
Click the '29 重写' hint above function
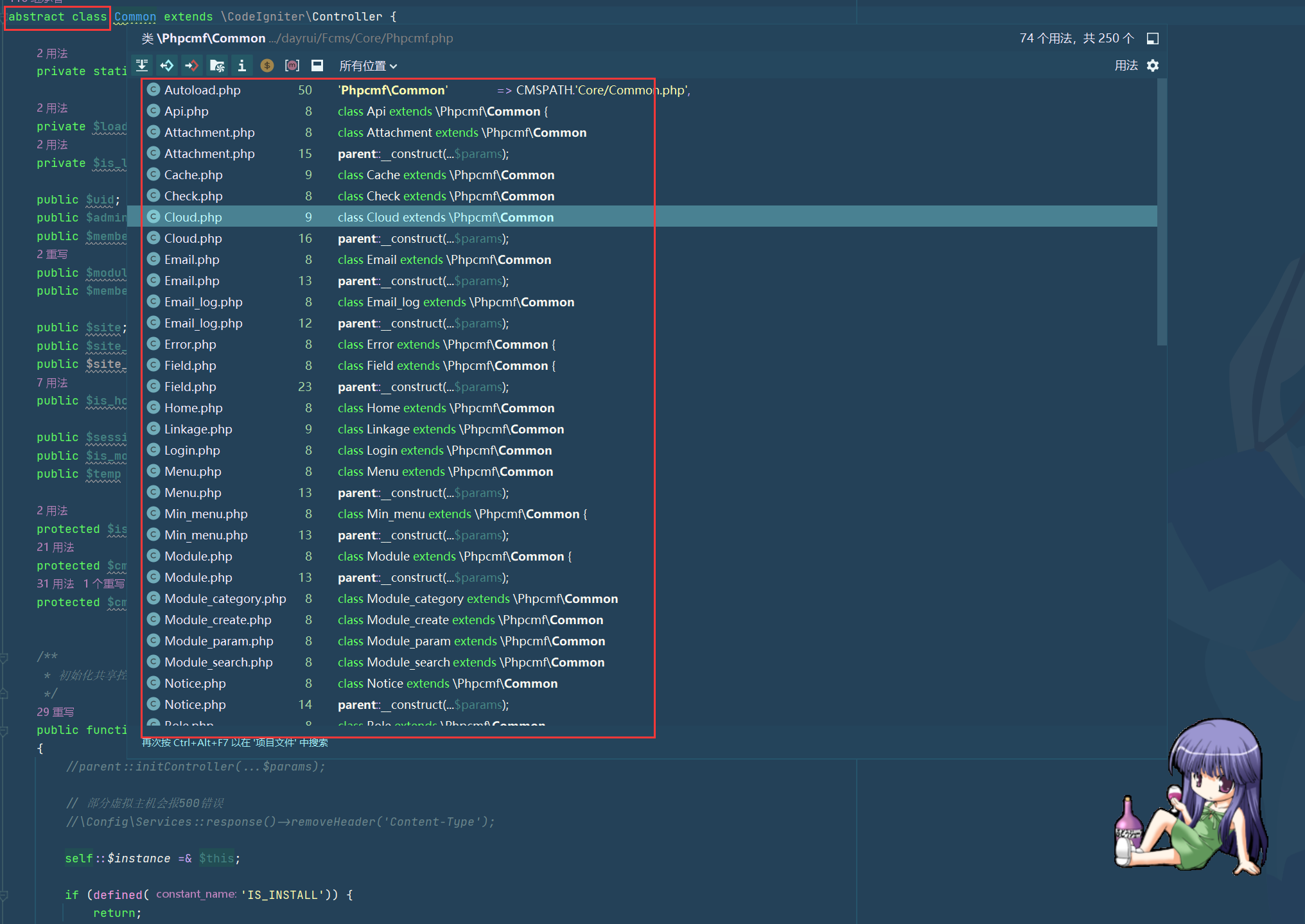tap(55, 711)
